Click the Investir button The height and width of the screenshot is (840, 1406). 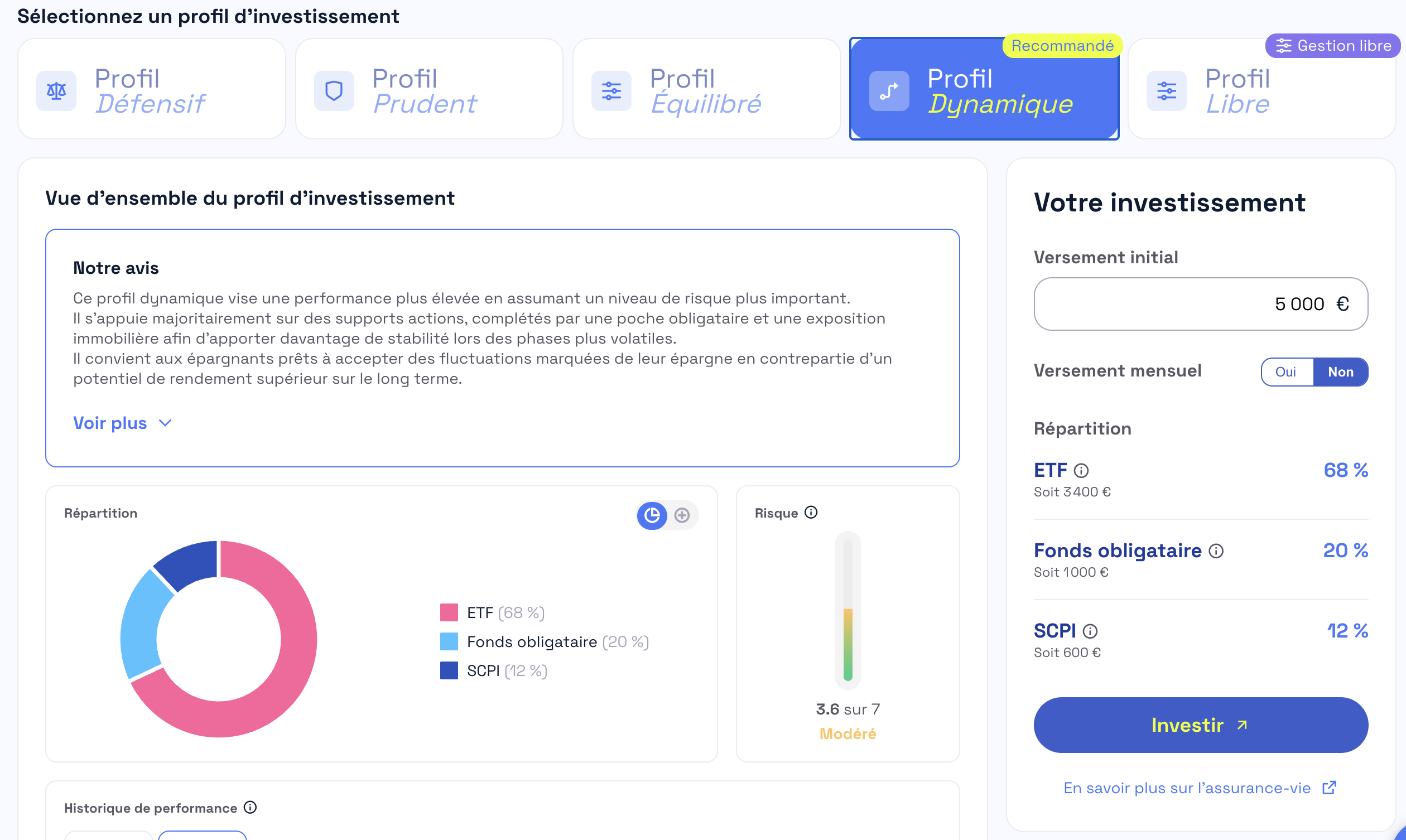(1200, 725)
